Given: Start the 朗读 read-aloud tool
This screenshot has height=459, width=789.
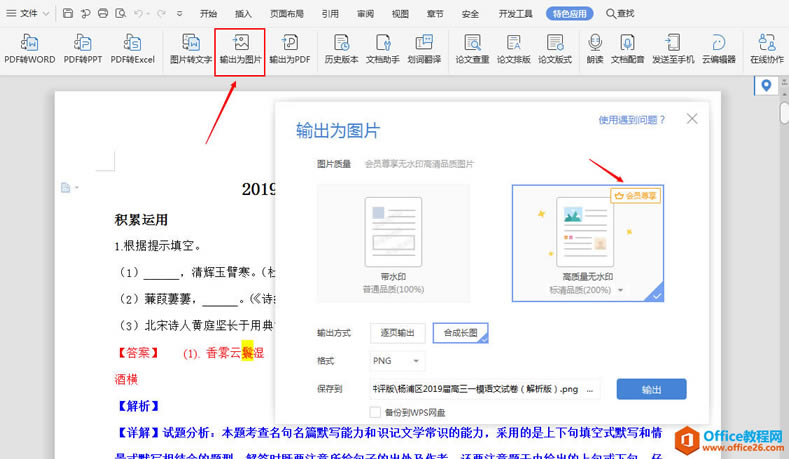Looking at the screenshot, I should pos(595,49).
